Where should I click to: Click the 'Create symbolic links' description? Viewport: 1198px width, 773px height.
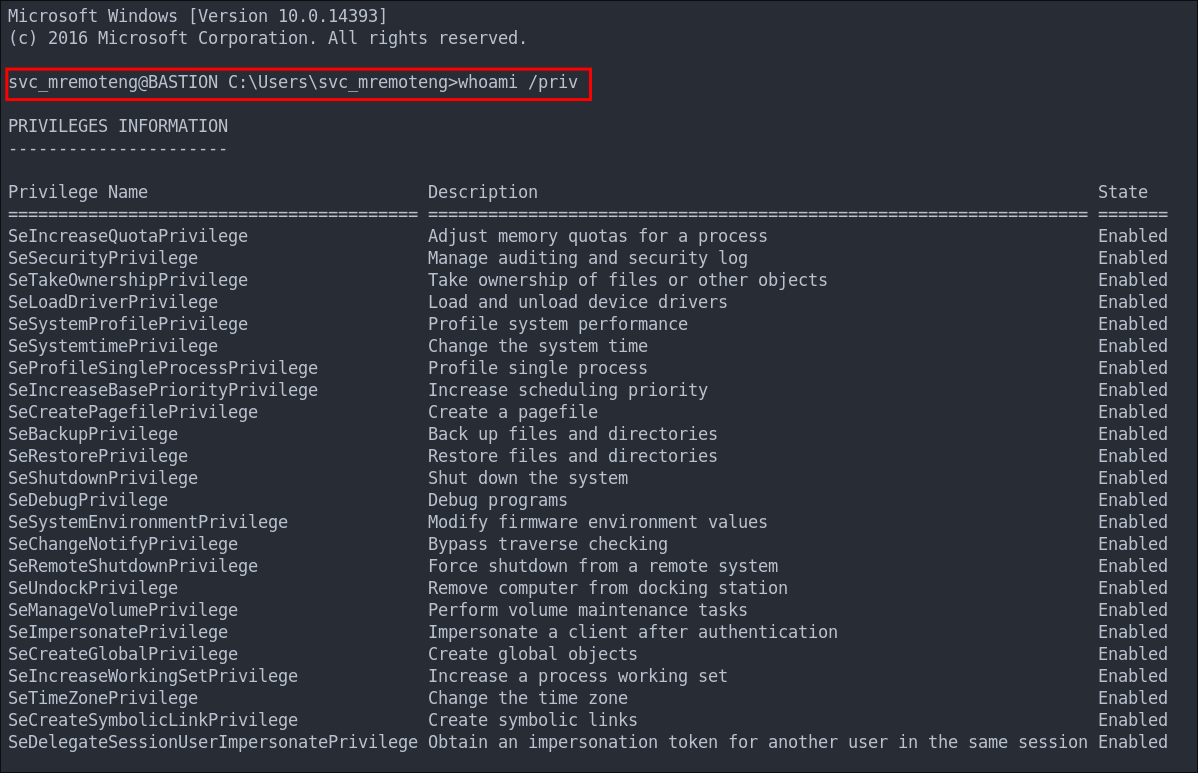point(533,720)
